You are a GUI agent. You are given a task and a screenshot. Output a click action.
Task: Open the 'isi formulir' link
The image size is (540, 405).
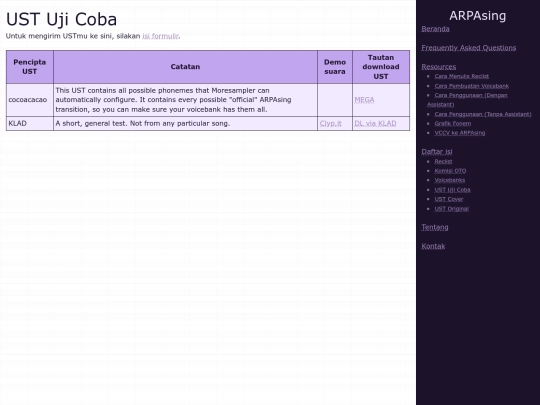pos(160,36)
